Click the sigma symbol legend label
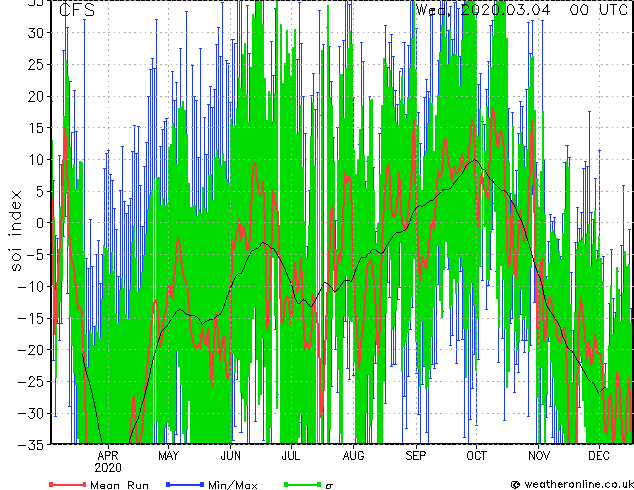This screenshot has width=634, height=490. click(x=329, y=486)
